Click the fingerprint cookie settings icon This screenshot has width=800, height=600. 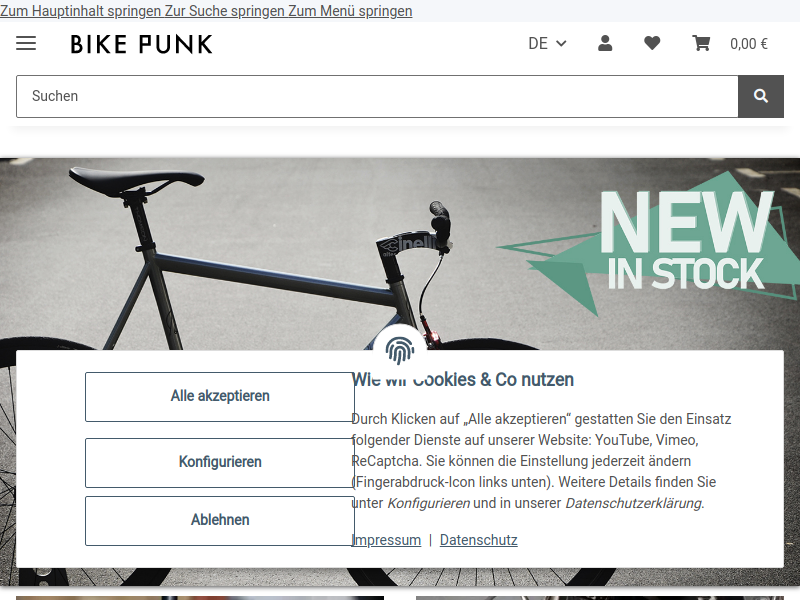399,351
